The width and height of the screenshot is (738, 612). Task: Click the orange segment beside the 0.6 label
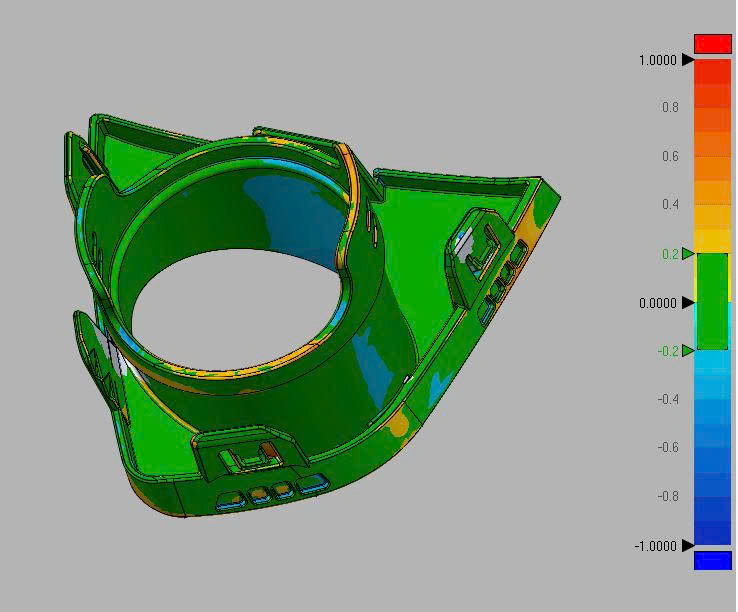[x=712, y=157]
